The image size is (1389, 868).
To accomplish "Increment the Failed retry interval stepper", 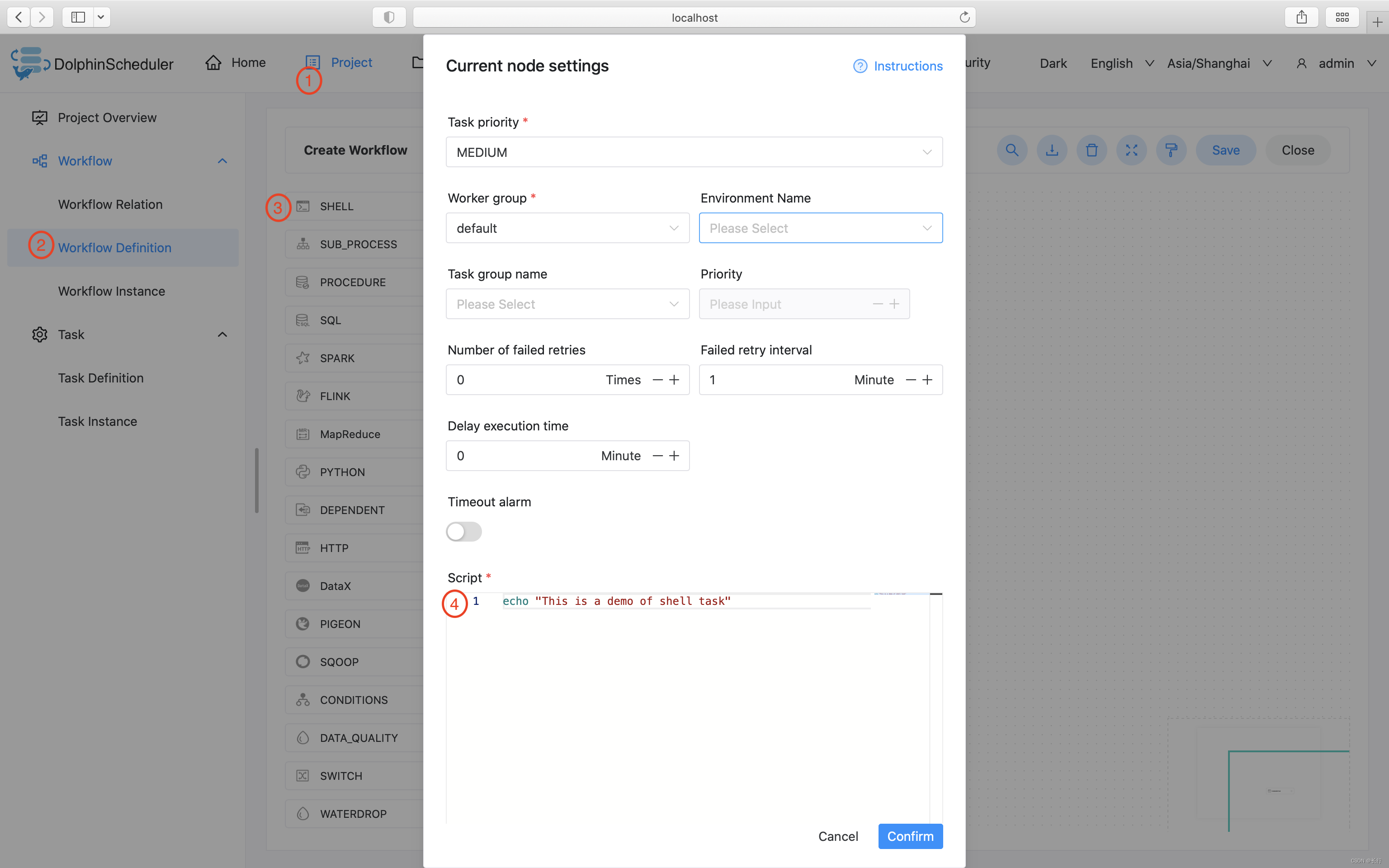I will click(927, 379).
